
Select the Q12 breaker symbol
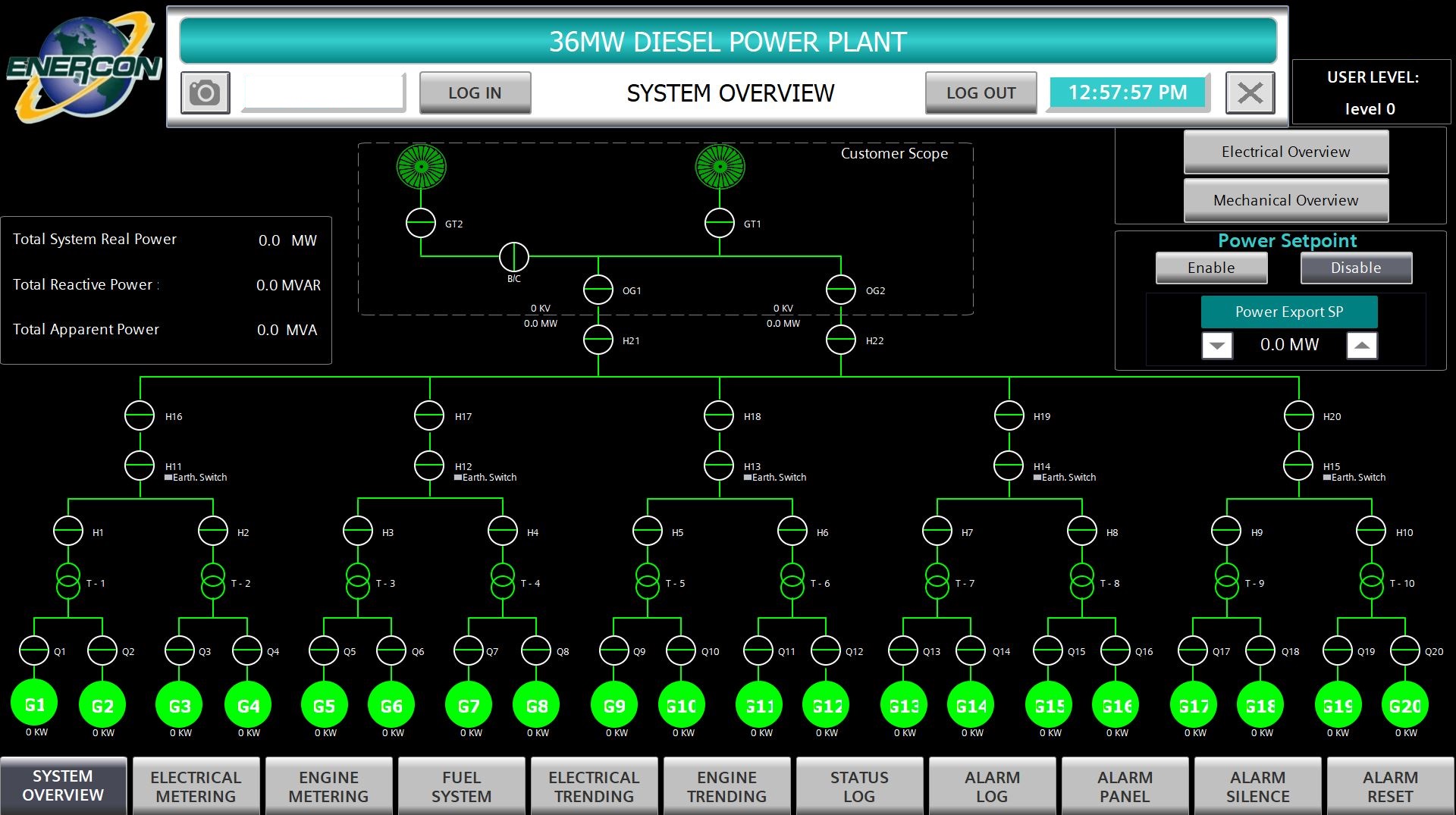[x=826, y=650]
